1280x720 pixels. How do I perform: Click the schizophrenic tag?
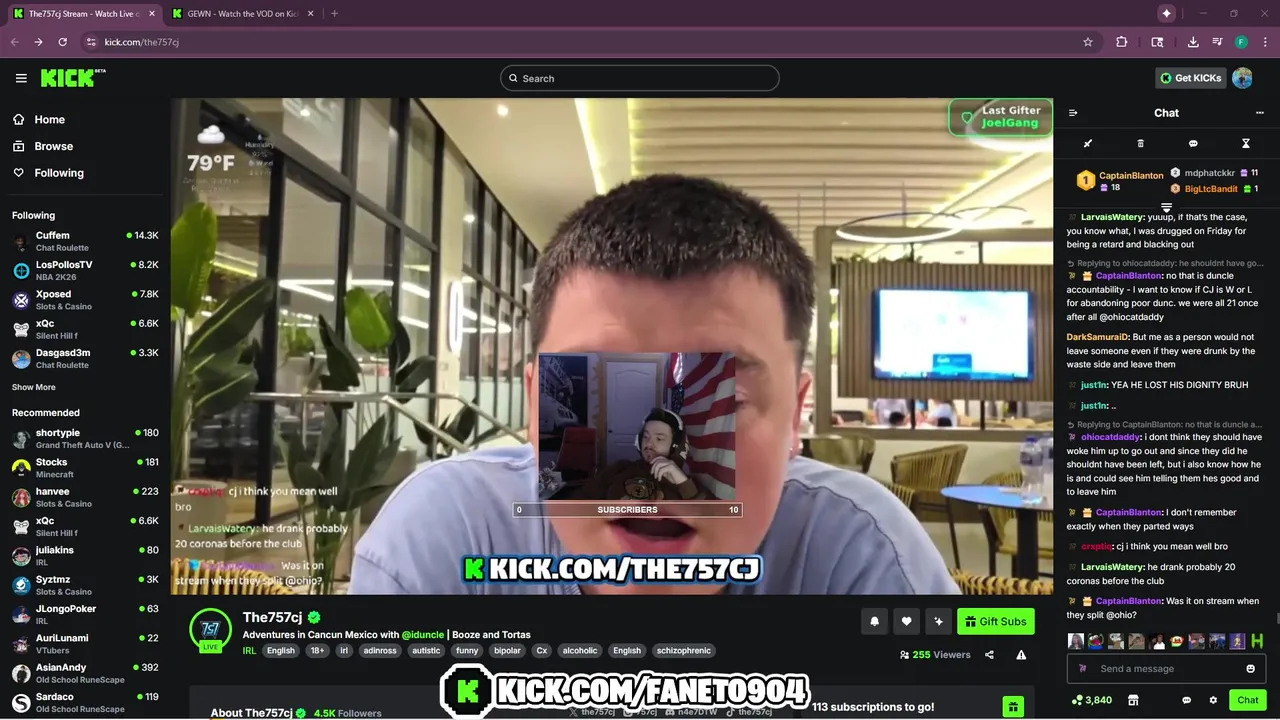pos(684,650)
